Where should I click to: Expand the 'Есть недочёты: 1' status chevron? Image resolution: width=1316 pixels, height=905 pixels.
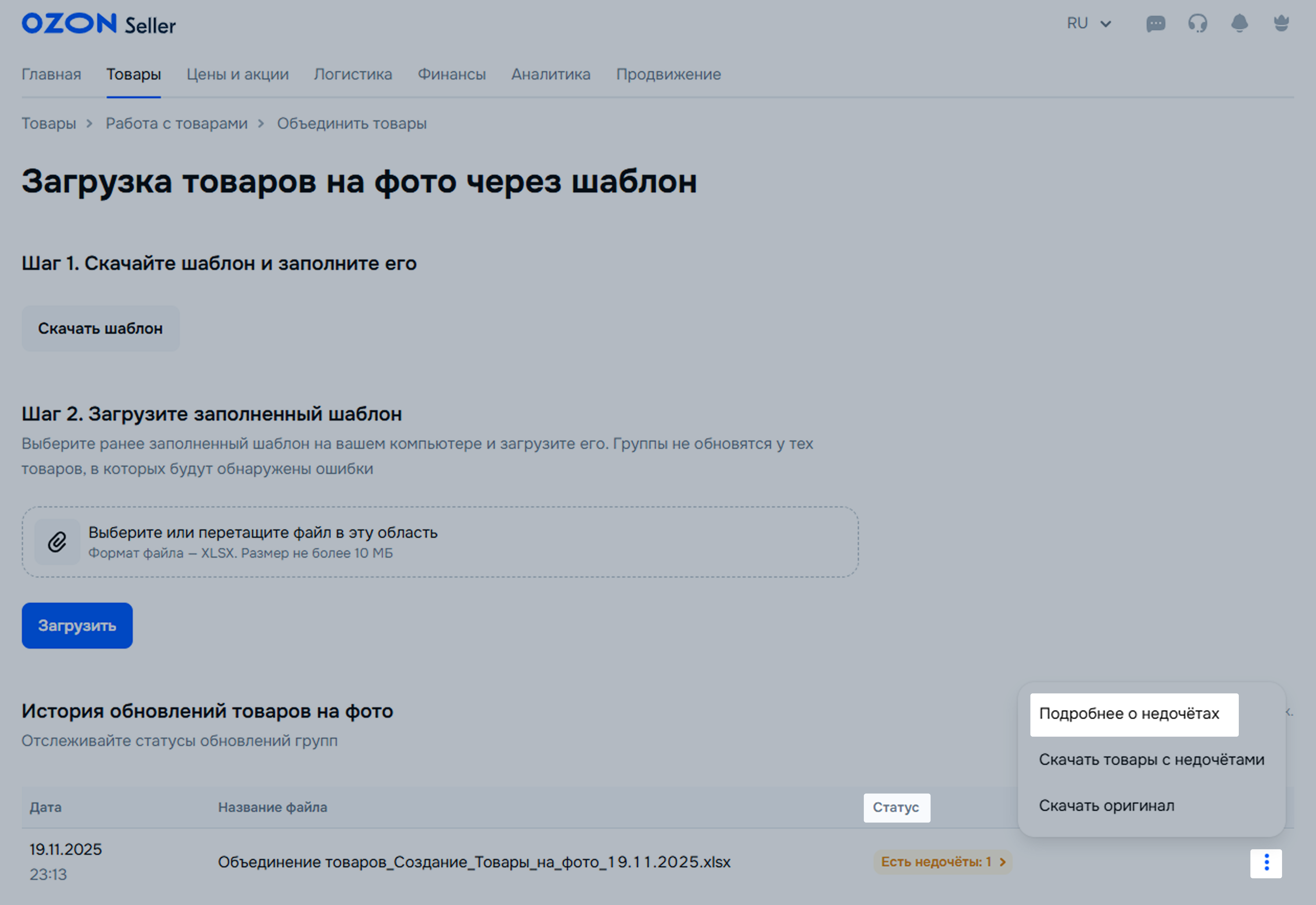pos(1002,862)
